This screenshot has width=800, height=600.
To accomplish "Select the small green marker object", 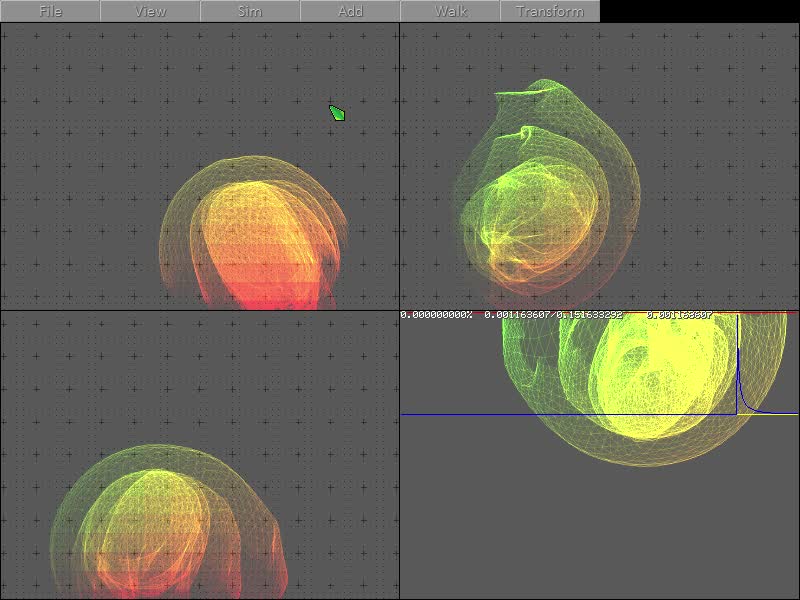I will coord(338,113).
